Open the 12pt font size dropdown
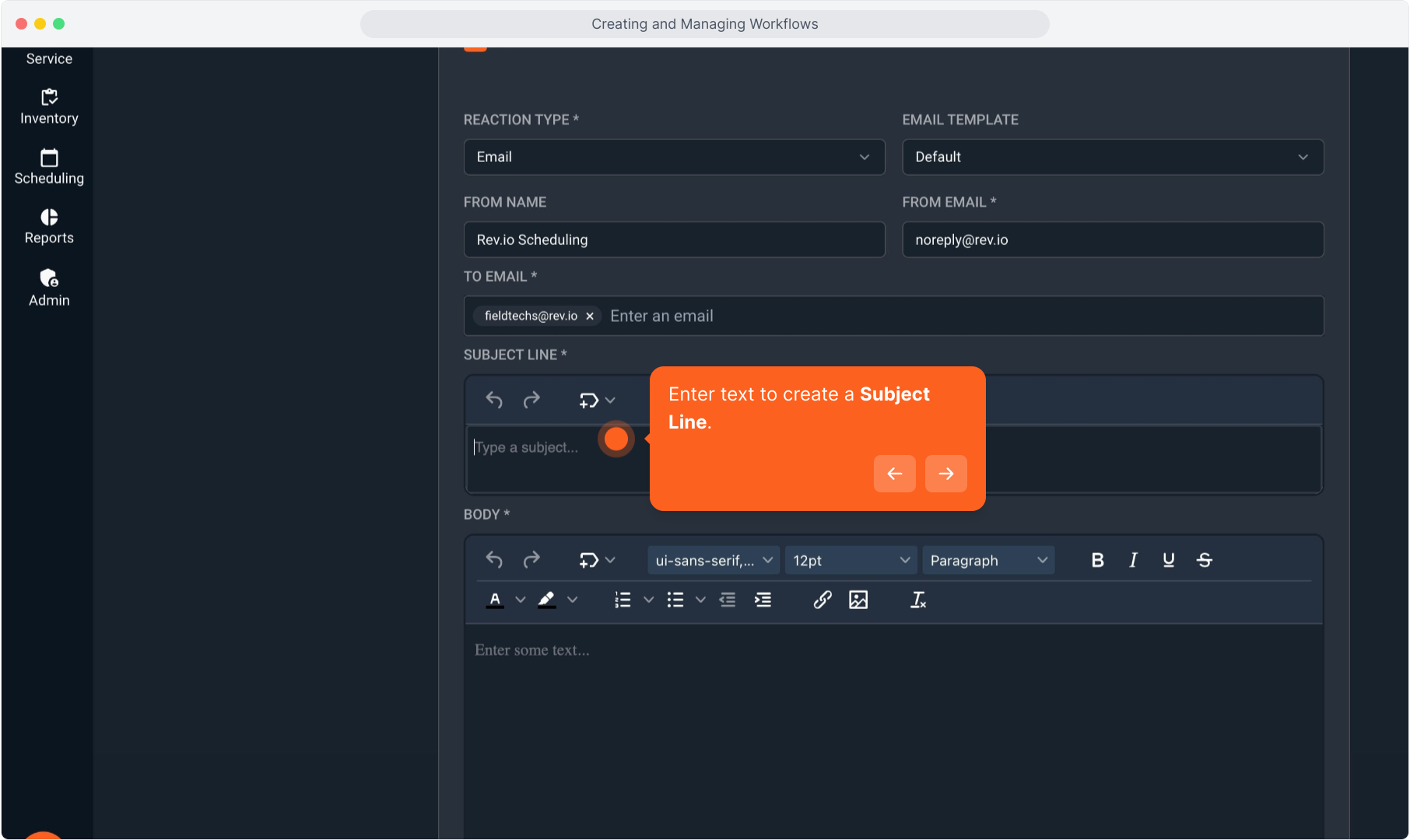 pyautogui.click(x=850, y=560)
